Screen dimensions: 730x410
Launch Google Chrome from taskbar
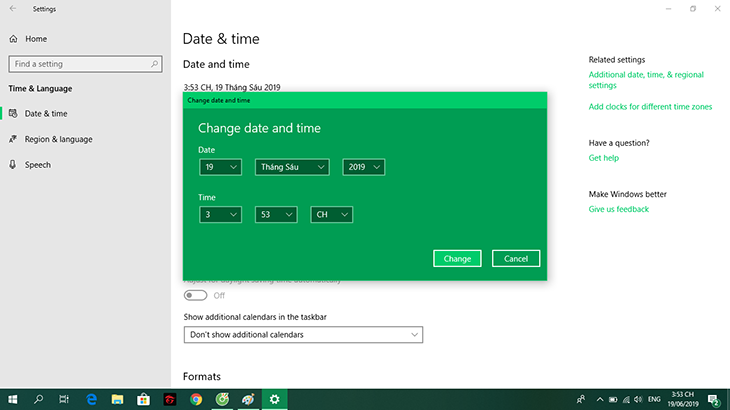(196, 399)
